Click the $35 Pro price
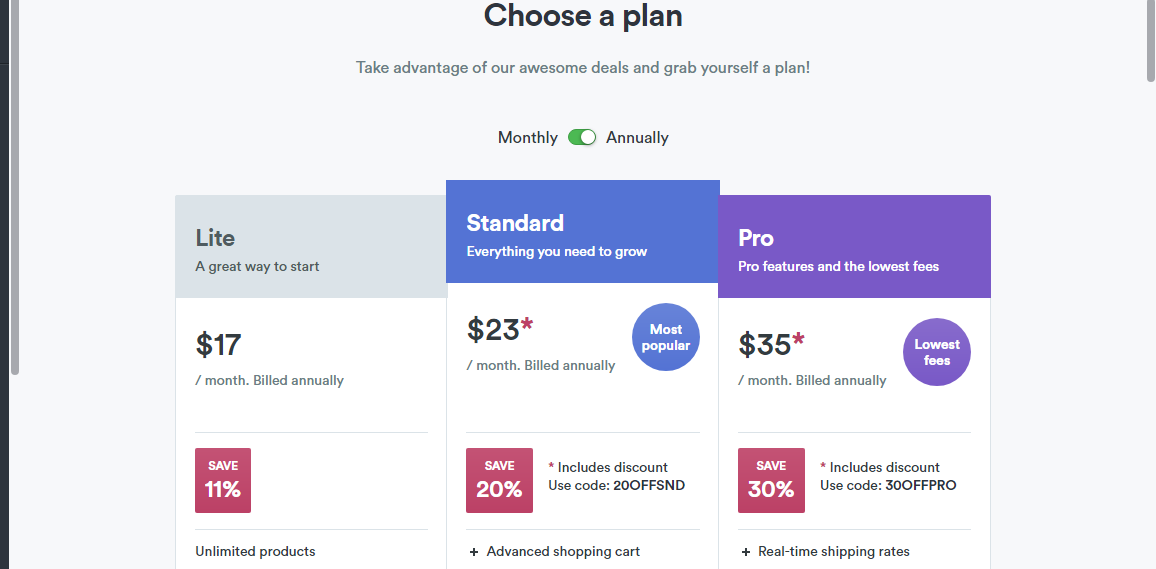 point(765,345)
